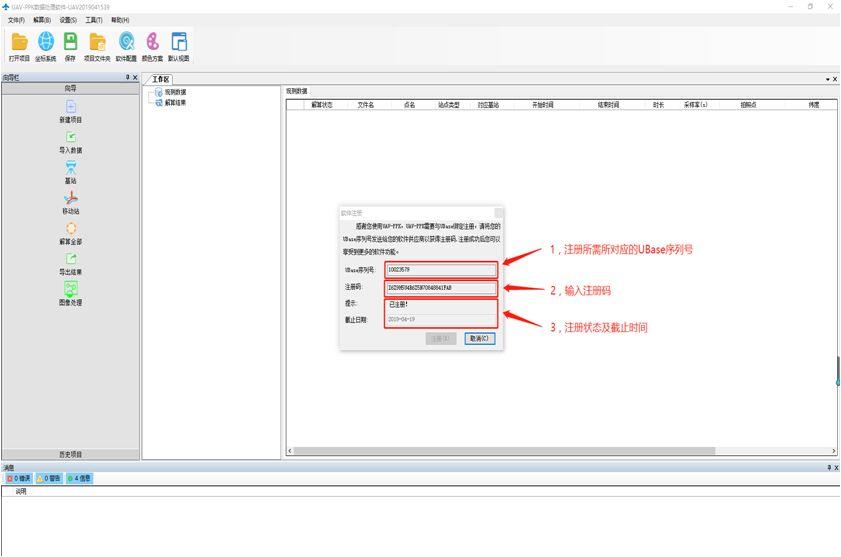Open the 坐标系统 coordinate system tool

coord(46,42)
